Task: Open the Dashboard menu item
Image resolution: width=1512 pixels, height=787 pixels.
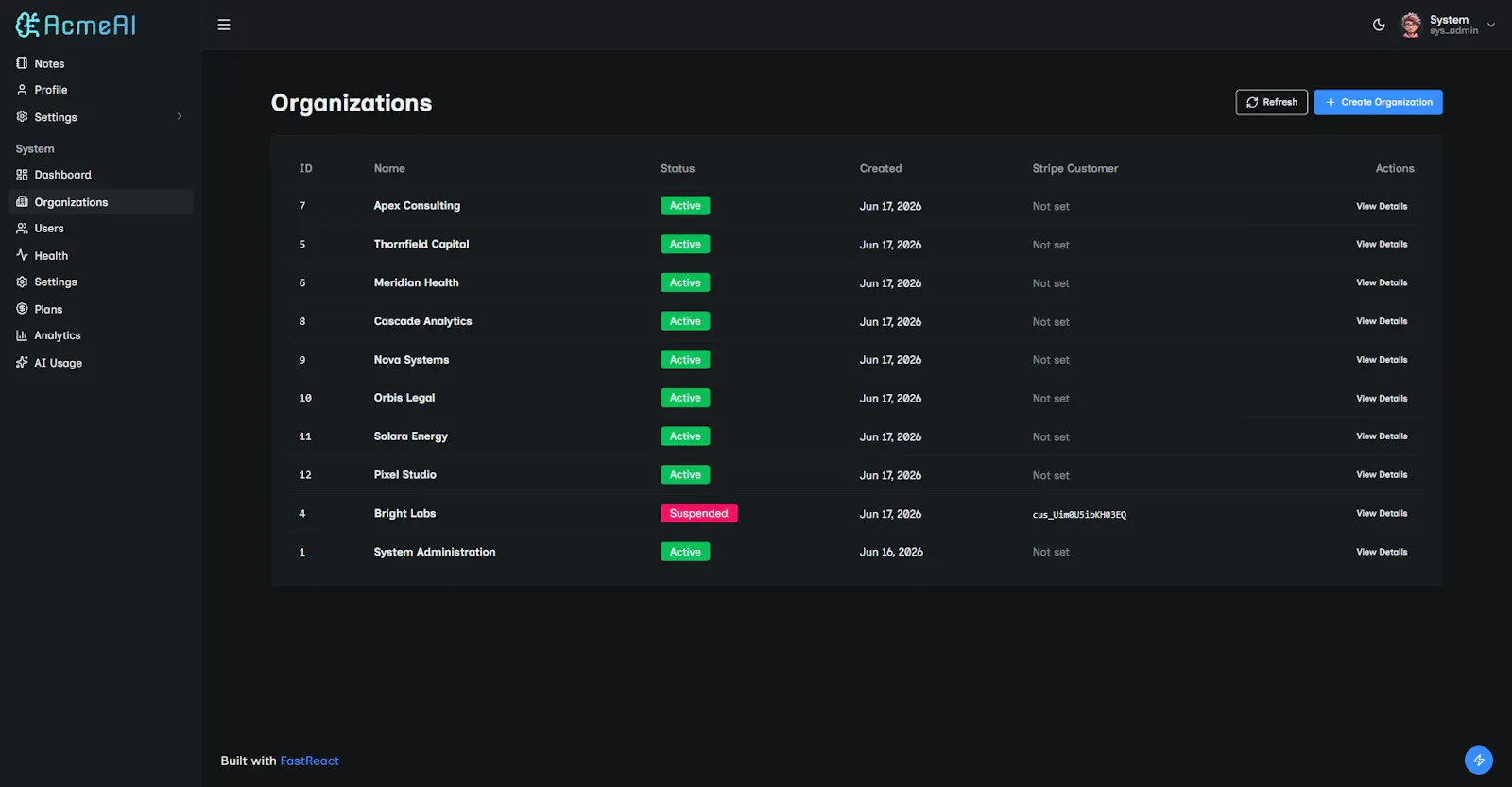Action: pos(100,175)
